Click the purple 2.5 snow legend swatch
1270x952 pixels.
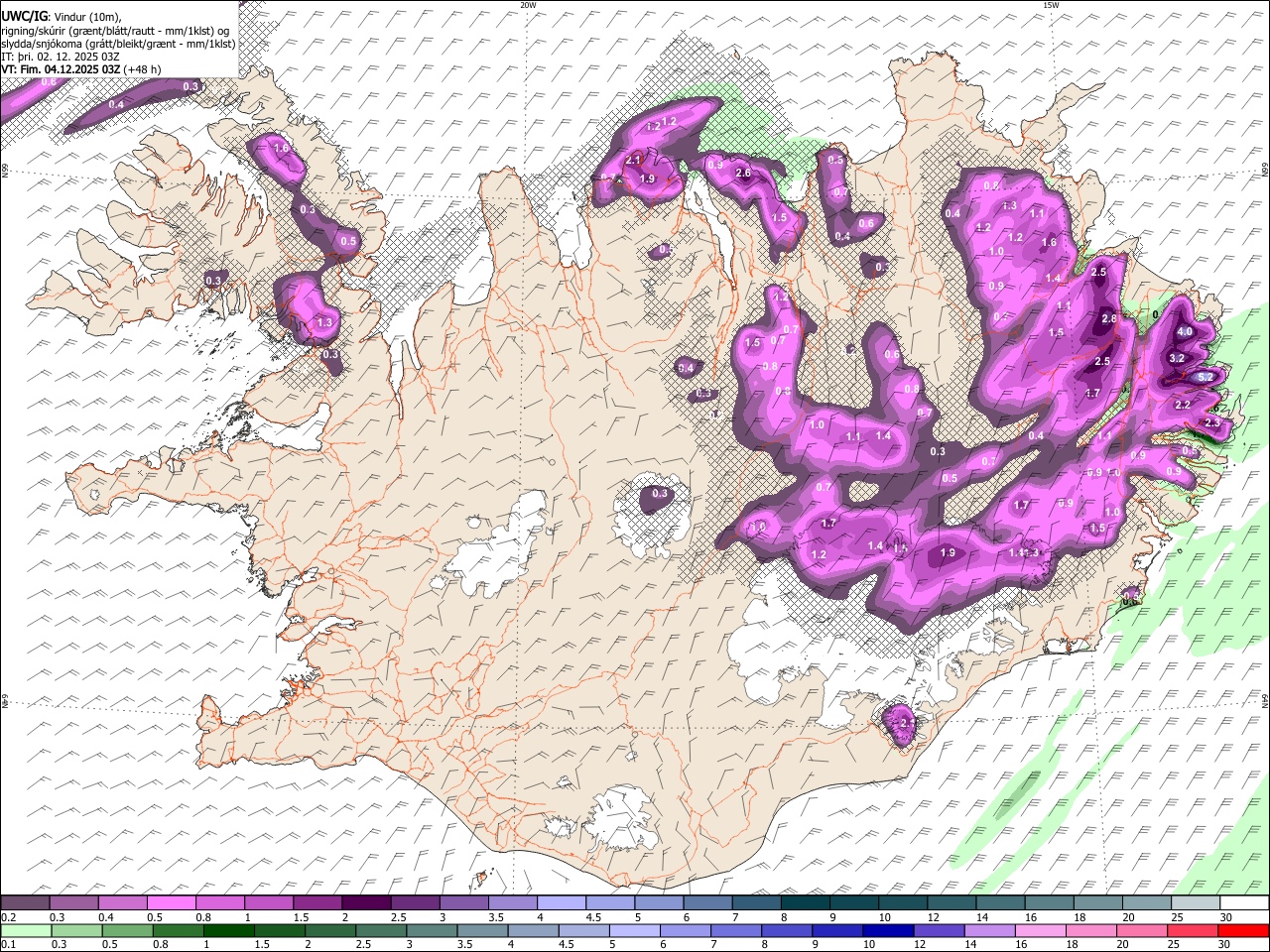point(415,902)
